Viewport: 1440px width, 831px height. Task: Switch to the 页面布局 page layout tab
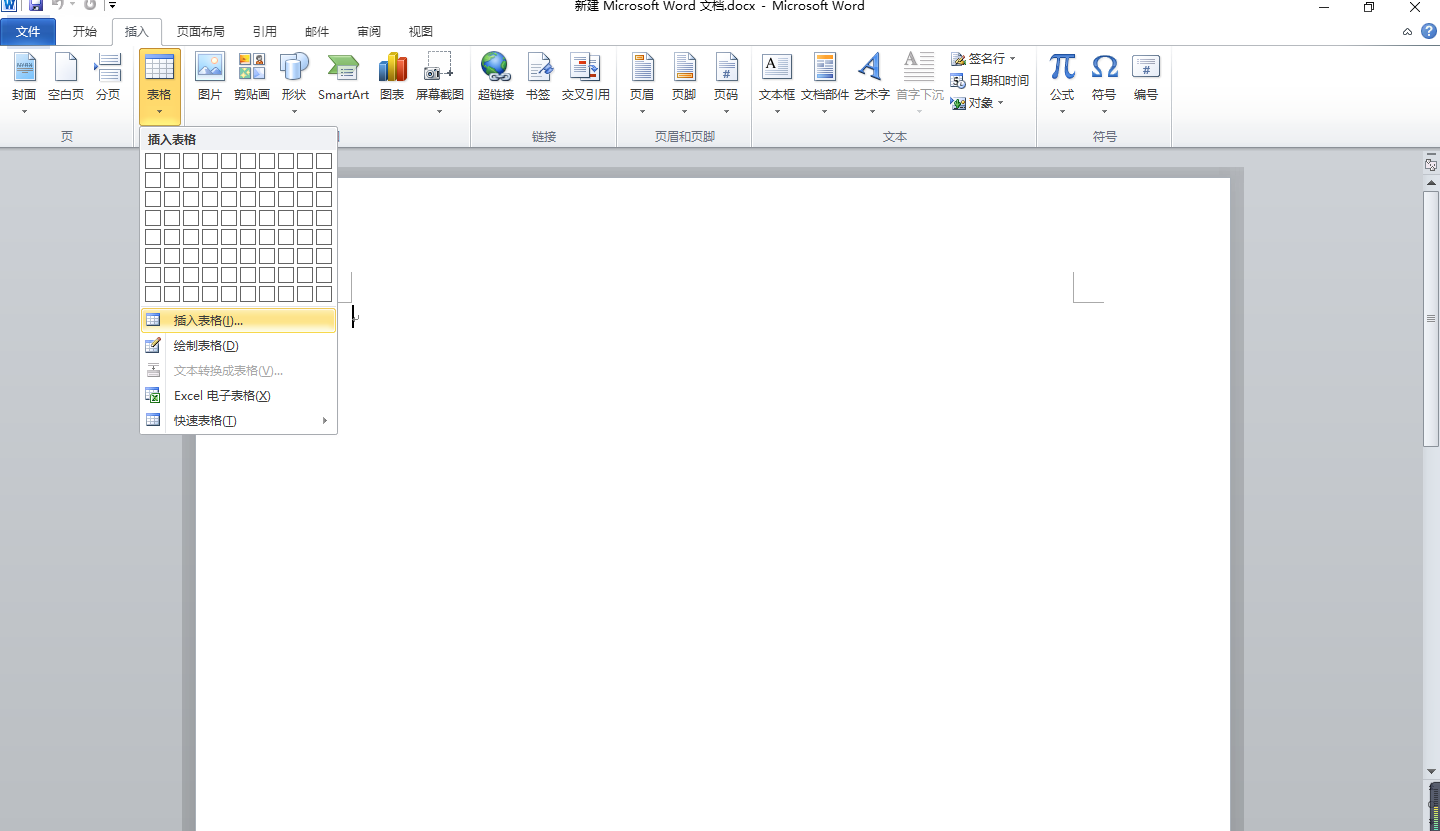pos(201,32)
